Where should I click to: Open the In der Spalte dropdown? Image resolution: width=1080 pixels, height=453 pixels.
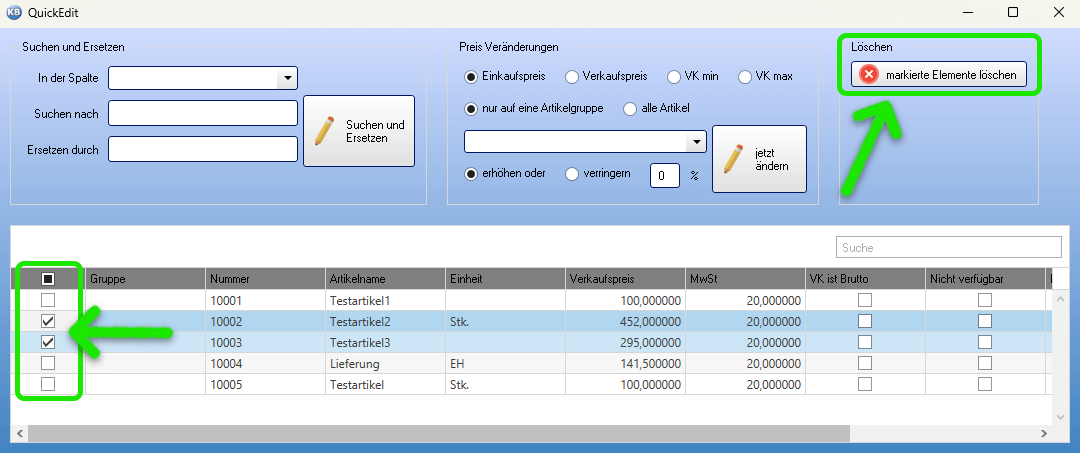(287, 78)
